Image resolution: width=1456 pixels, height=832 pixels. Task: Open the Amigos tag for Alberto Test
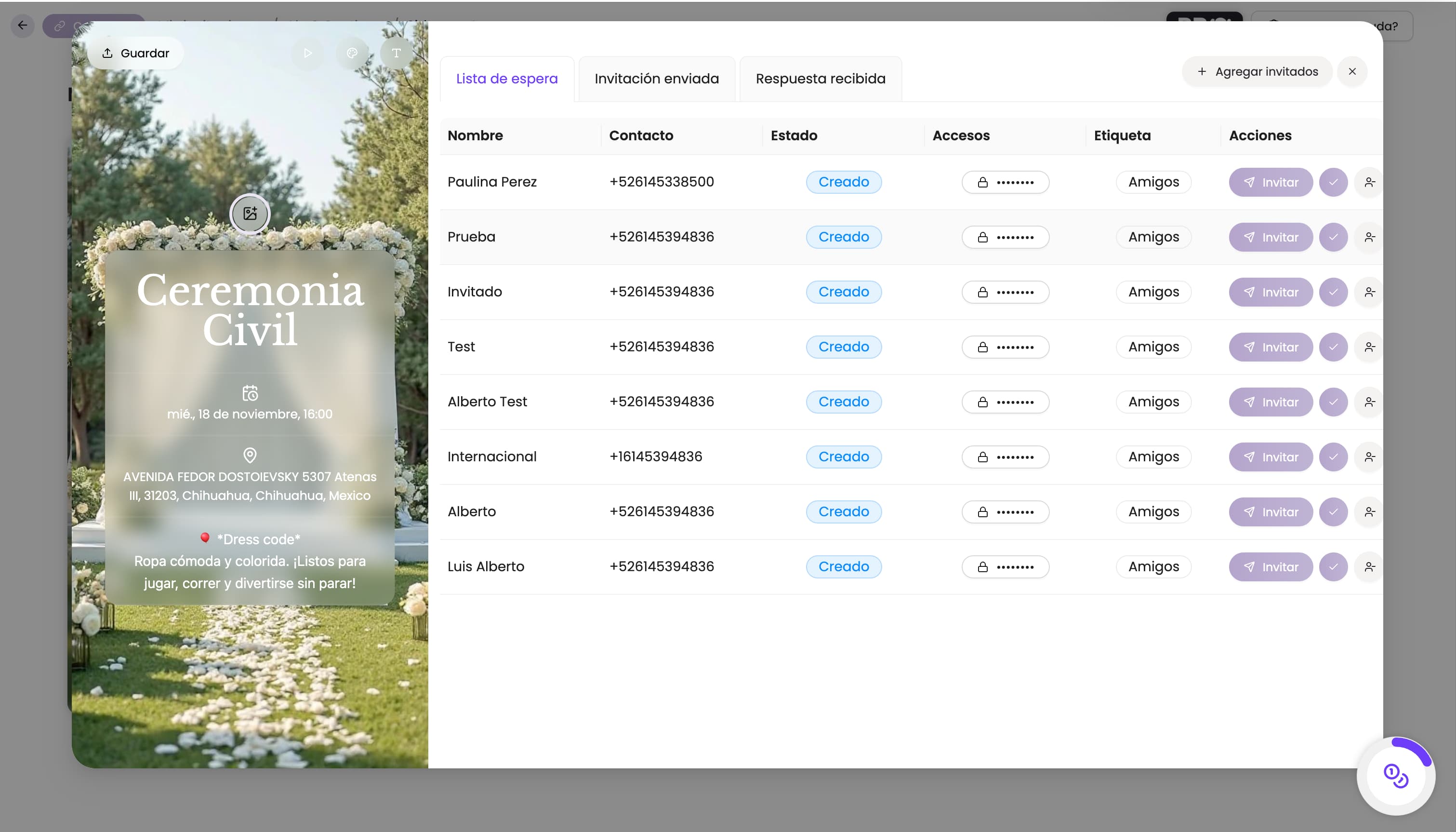pyautogui.click(x=1153, y=402)
